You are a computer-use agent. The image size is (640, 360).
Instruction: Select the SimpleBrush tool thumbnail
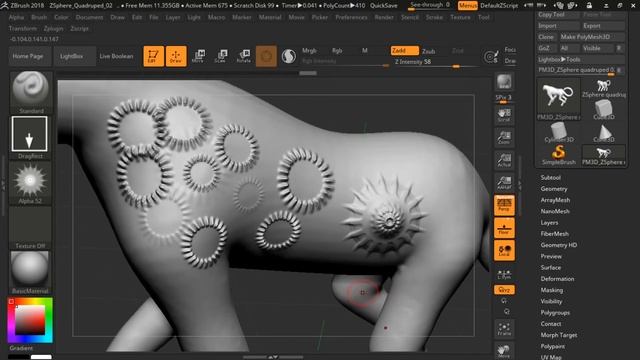click(x=558, y=155)
